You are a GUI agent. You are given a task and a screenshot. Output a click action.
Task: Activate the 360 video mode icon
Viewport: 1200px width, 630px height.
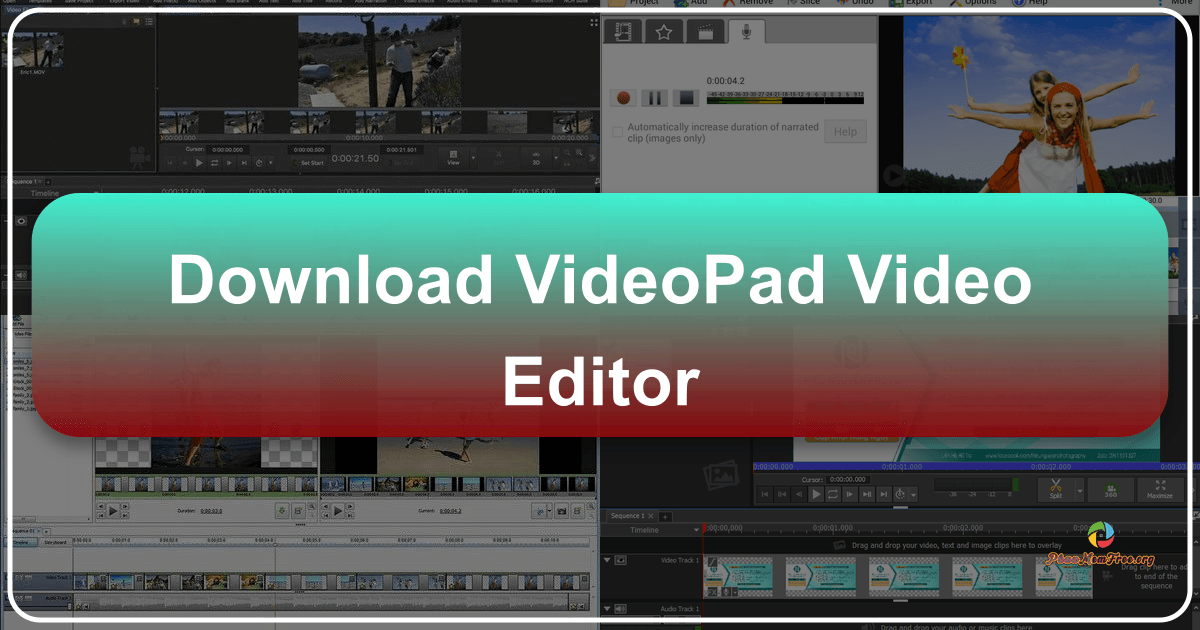(1110, 488)
